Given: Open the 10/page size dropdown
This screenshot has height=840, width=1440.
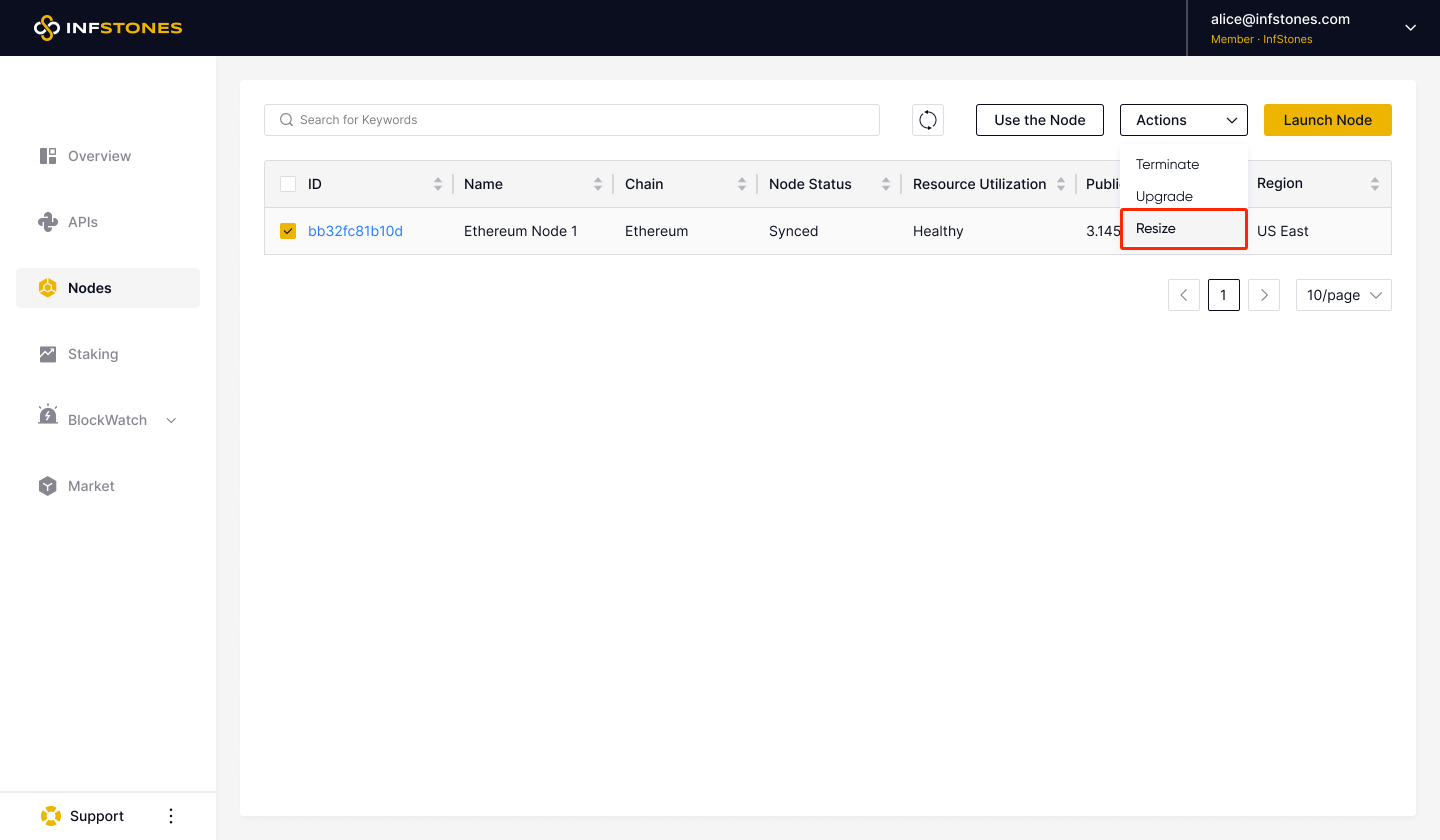Looking at the screenshot, I should pos(1343,295).
